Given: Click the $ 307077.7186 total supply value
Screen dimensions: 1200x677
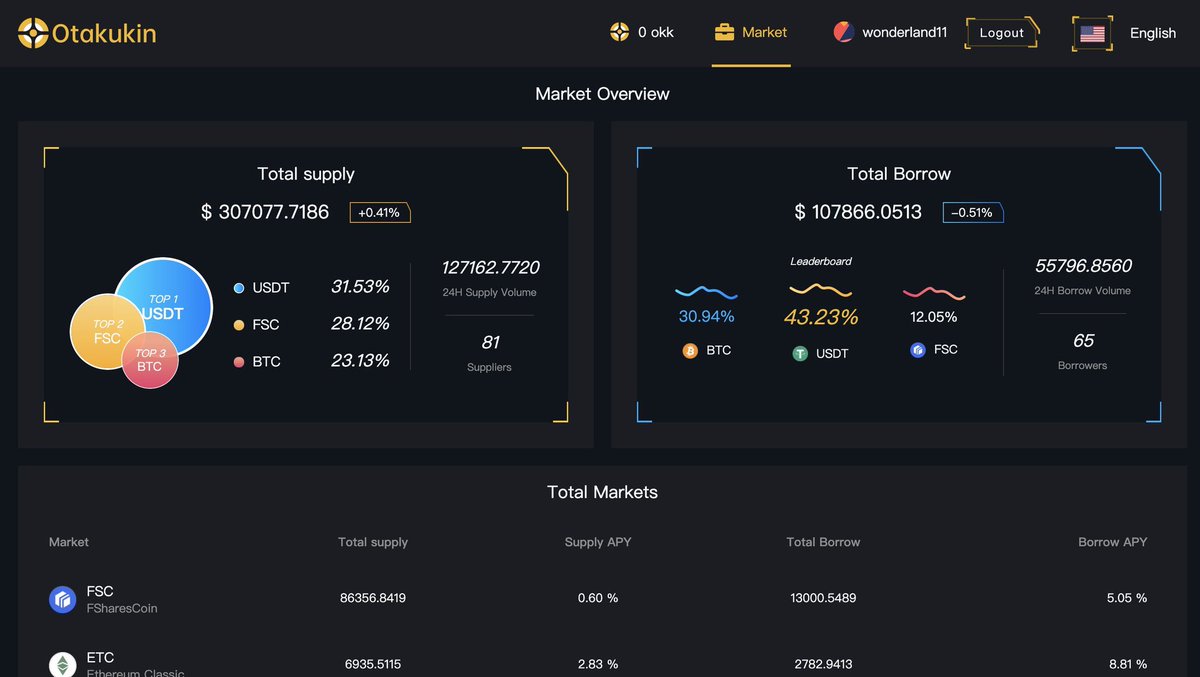Looking at the screenshot, I should [265, 212].
